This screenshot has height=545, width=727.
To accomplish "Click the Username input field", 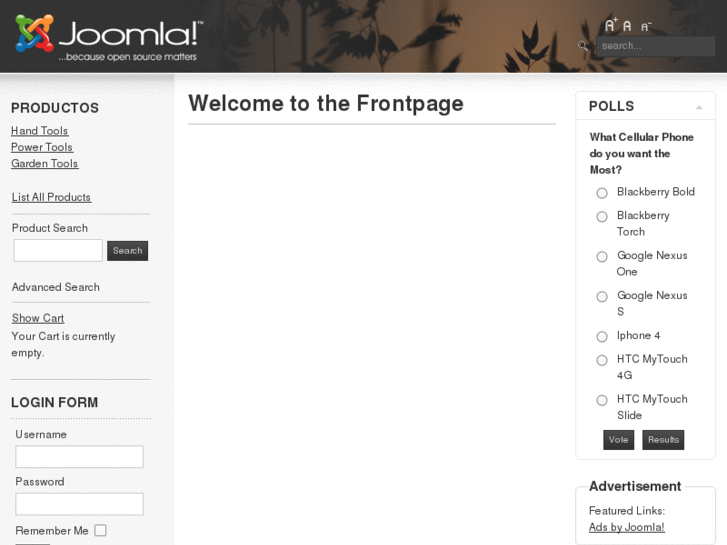I will (x=79, y=457).
